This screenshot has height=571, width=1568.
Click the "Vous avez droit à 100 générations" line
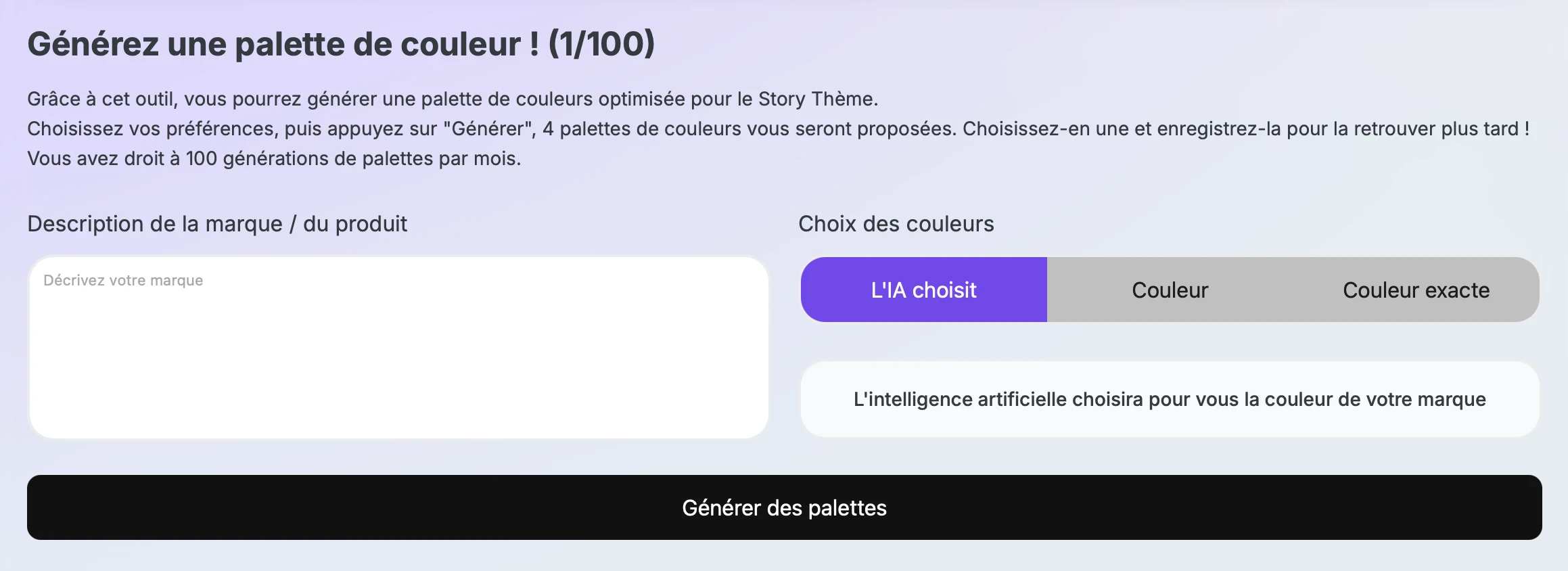[273, 158]
